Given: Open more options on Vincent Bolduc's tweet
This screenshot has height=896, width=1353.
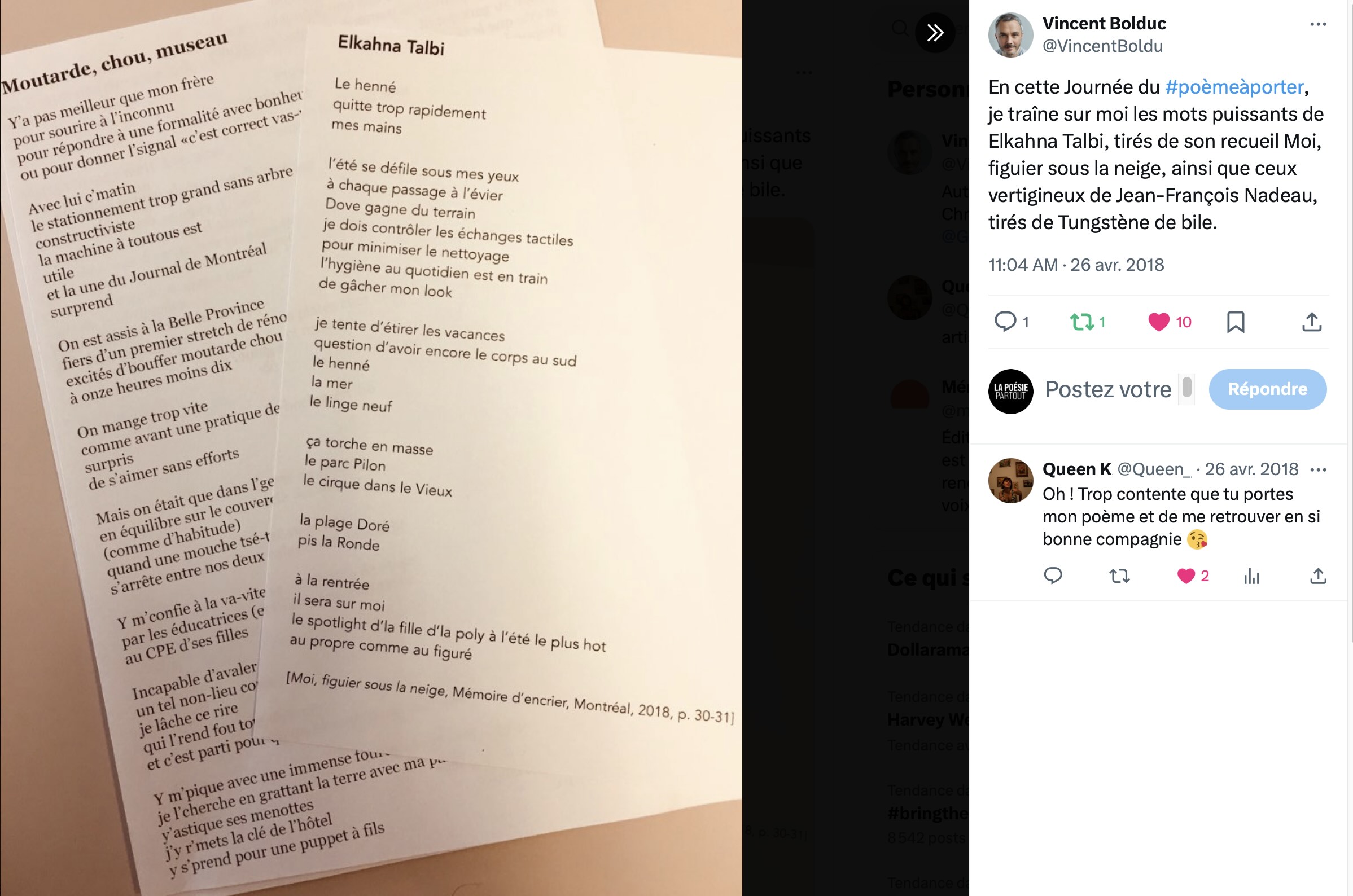Looking at the screenshot, I should pos(1317,24).
